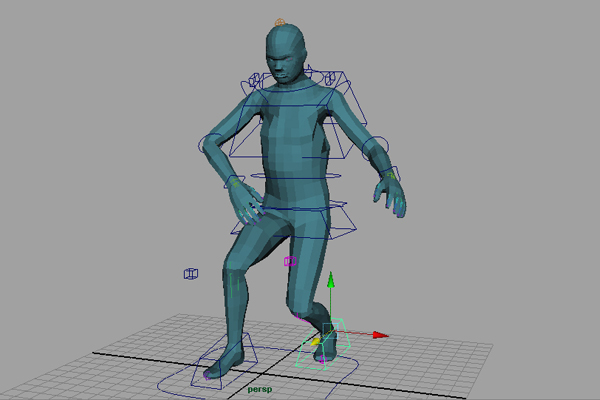
Task: Select the cyan highlighted foot control box
Action: [324, 344]
